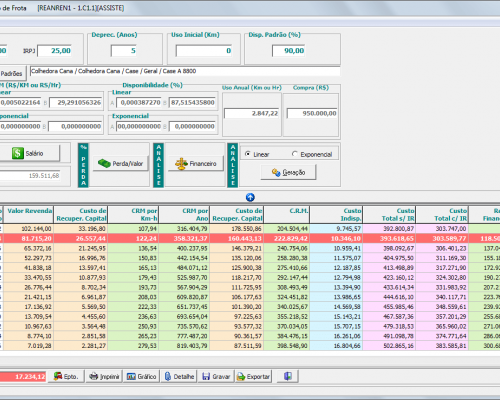Screen dimensions: 500x400
Task: Click the Imprimir printer button
Action: 104,376
